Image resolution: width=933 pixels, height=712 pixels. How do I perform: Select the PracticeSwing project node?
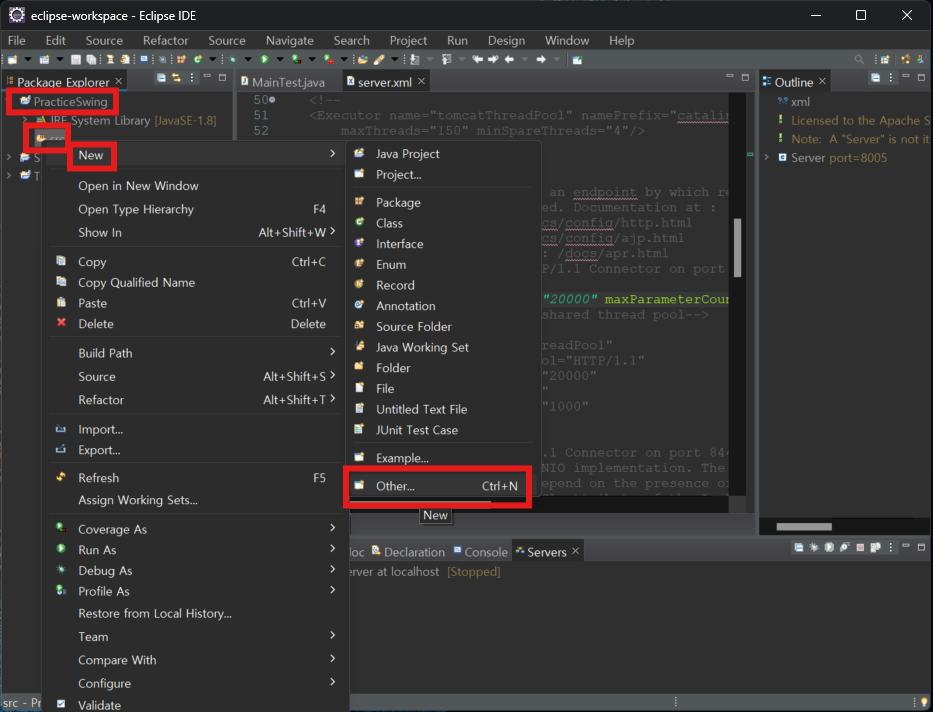point(63,102)
